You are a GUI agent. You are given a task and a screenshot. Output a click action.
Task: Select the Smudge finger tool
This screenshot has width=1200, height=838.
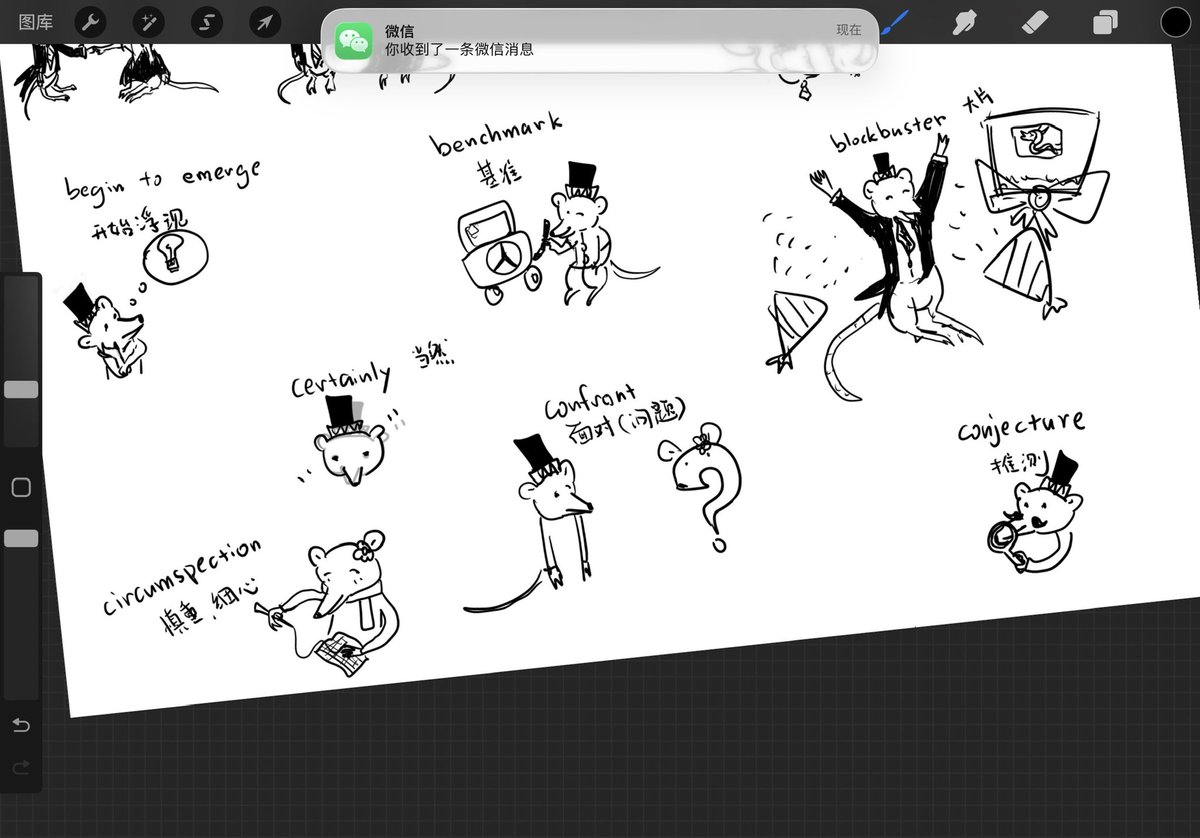pyautogui.click(x=965, y=21)
